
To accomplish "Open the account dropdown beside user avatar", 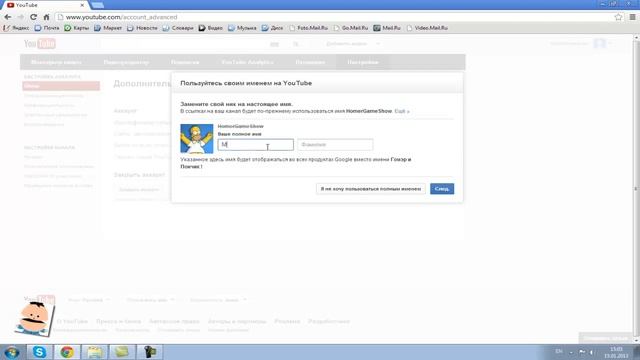I will 611,43.
